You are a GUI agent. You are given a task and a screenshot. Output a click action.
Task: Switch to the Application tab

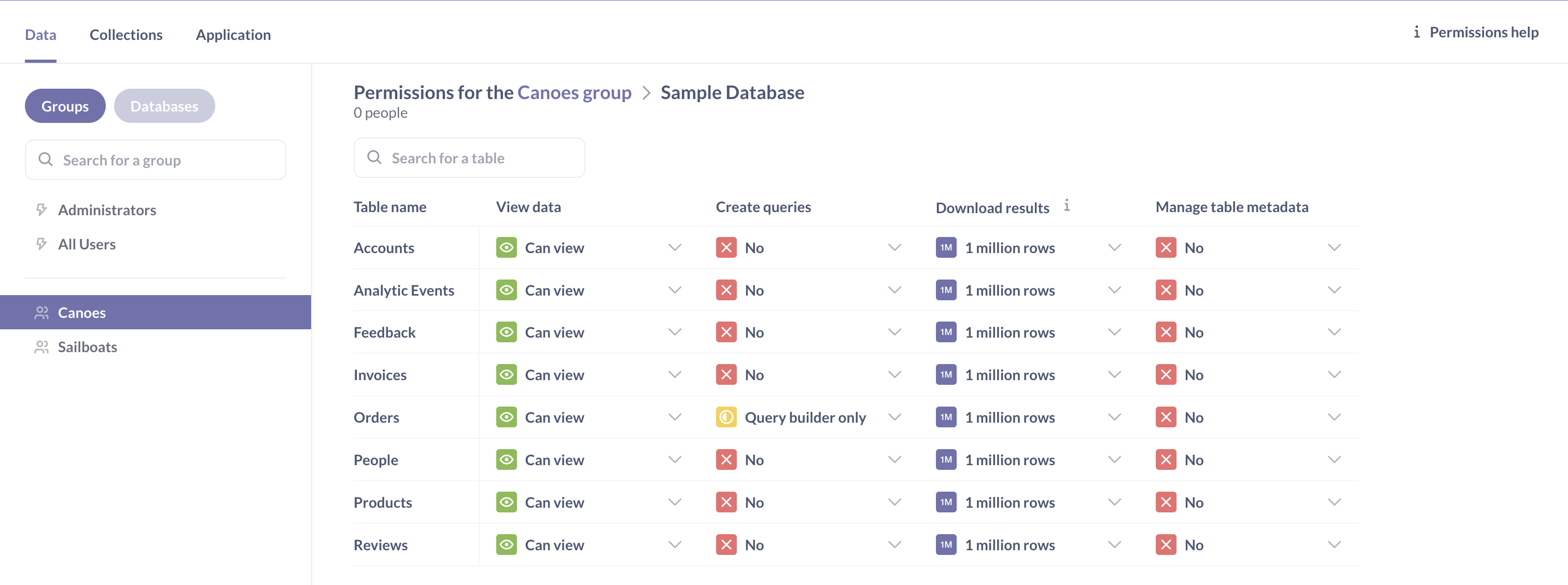click(232, 33)
